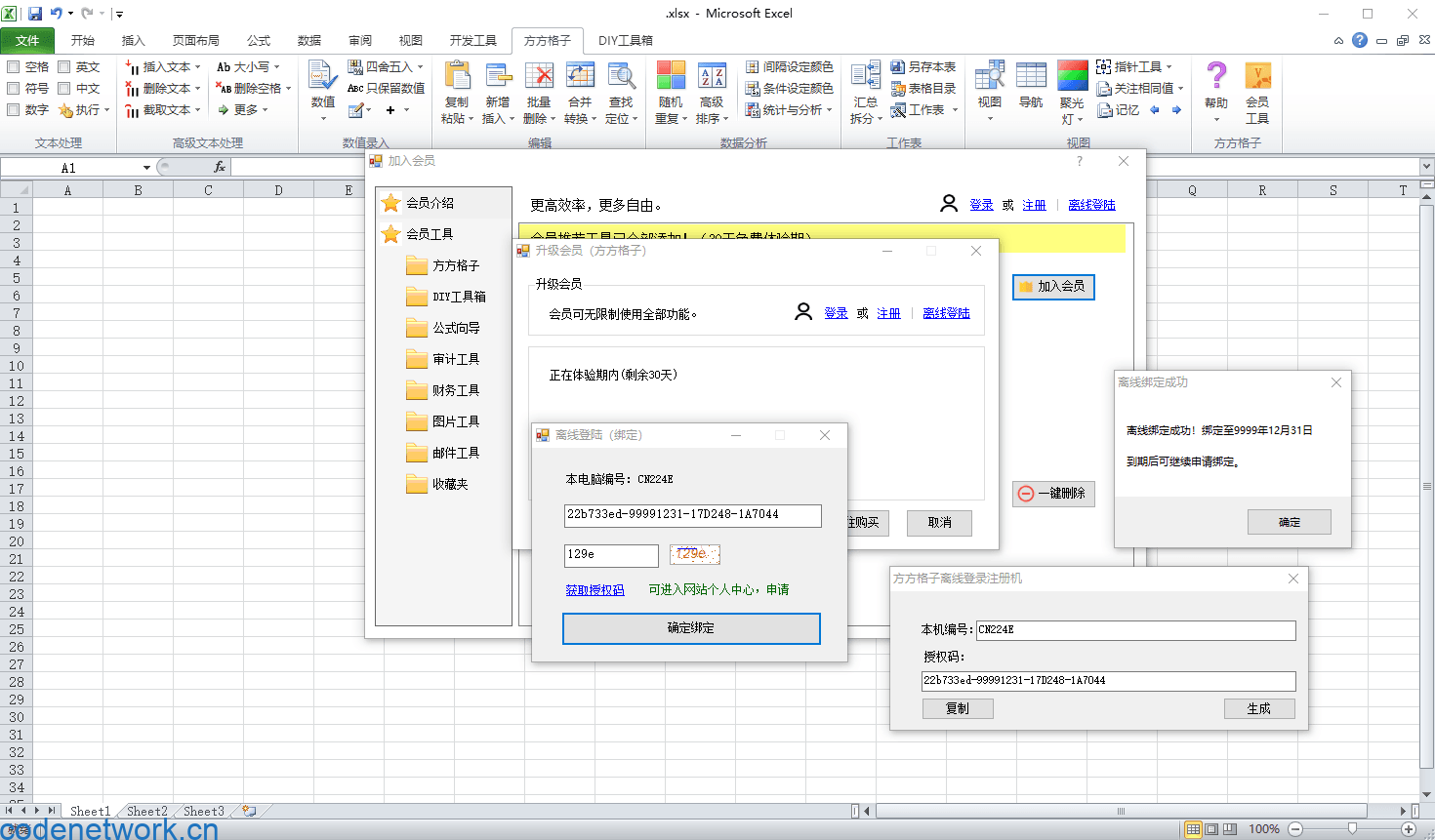1435x840 pixels.
Task: Toggle the 符号 checkbox
Action: (x=14, y=89)
